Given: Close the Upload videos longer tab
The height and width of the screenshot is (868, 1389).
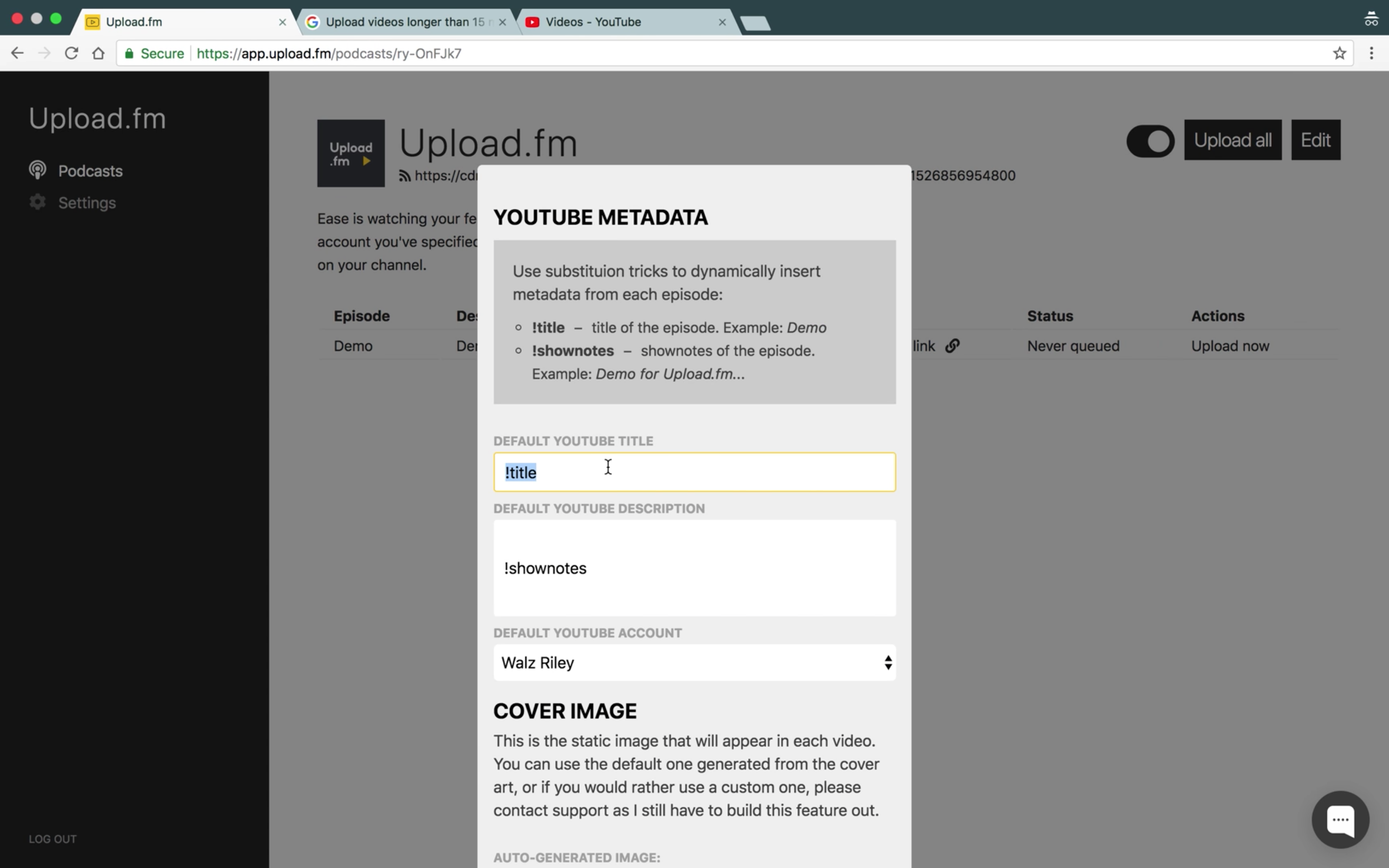Looking at the screenshot, I should click(x=502, y=22).
